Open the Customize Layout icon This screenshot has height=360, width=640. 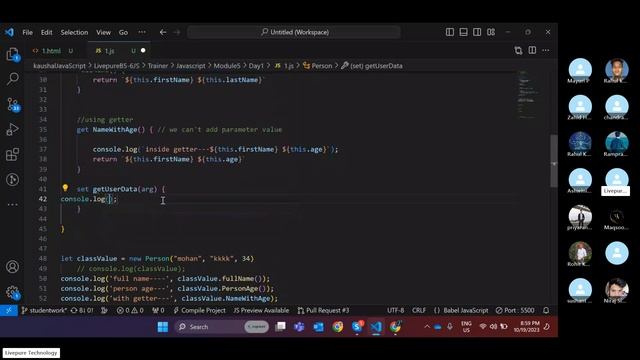[x=491, y=32]
